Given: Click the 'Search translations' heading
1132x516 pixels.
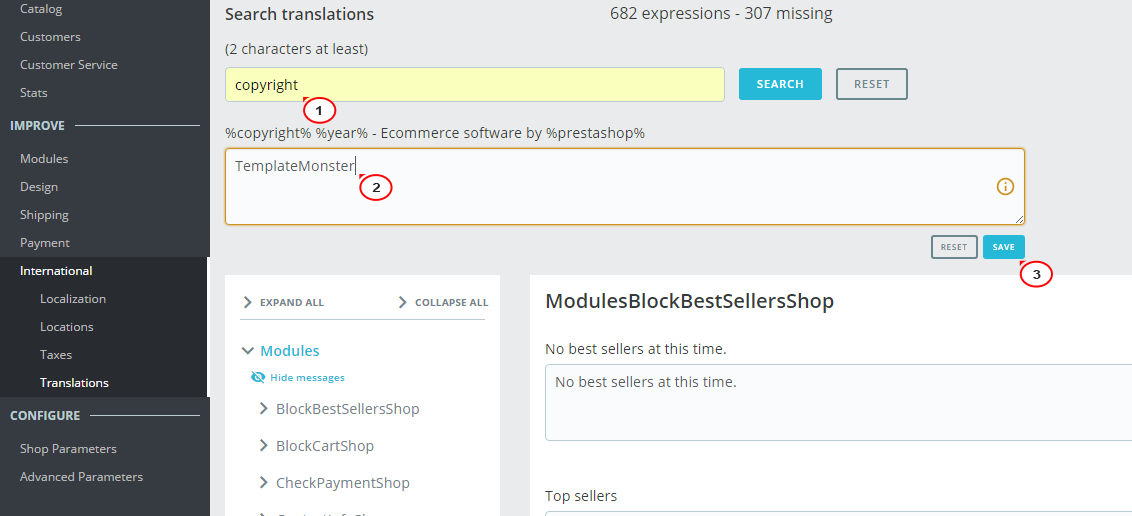Looking at the screenshot, I should tap(300, 14).
